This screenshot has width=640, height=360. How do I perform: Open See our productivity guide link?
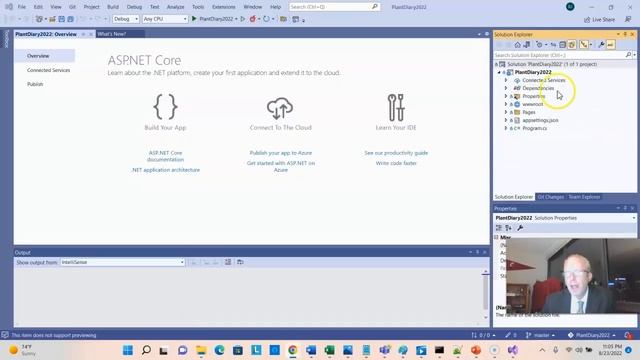click(x=396, y=153)
